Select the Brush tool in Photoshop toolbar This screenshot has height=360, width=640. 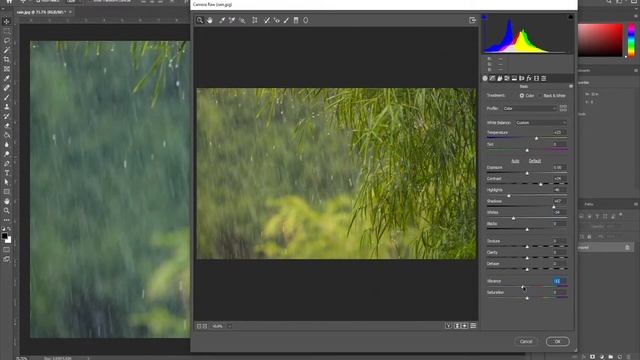click(x=7, y=98)
